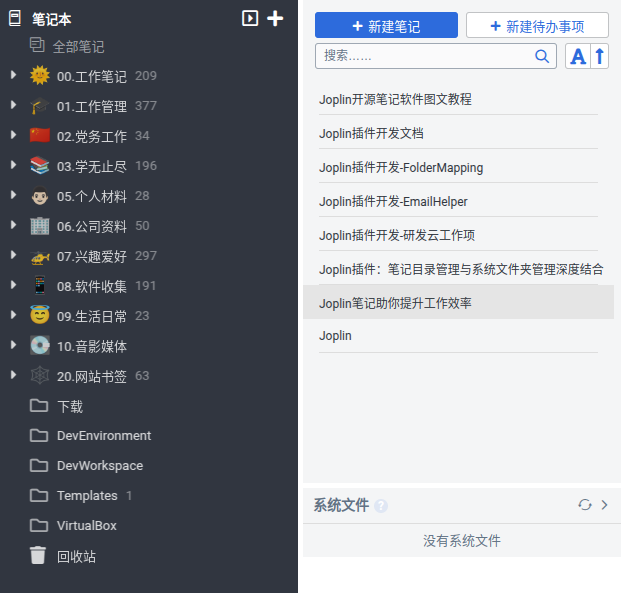Click the All Notes (全部笔记) icon

[x=37, y=45]
